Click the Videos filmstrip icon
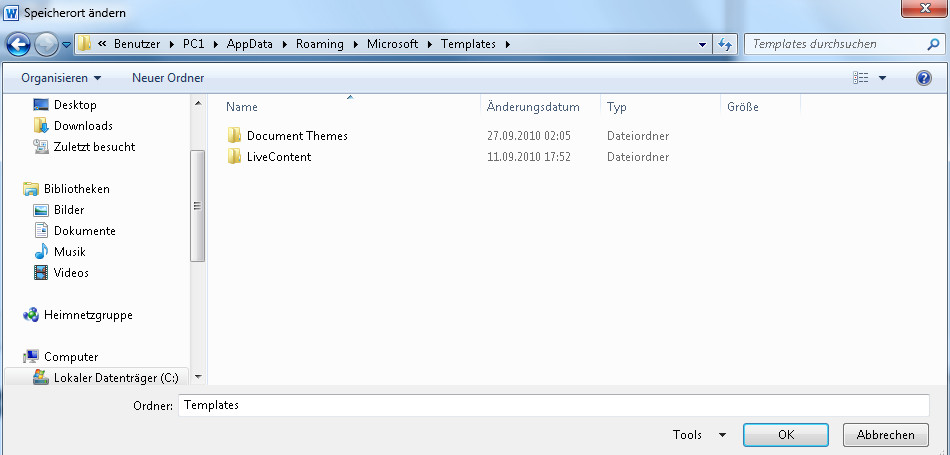The height and width of the screenshot is (455, 950). click(41, 273)
